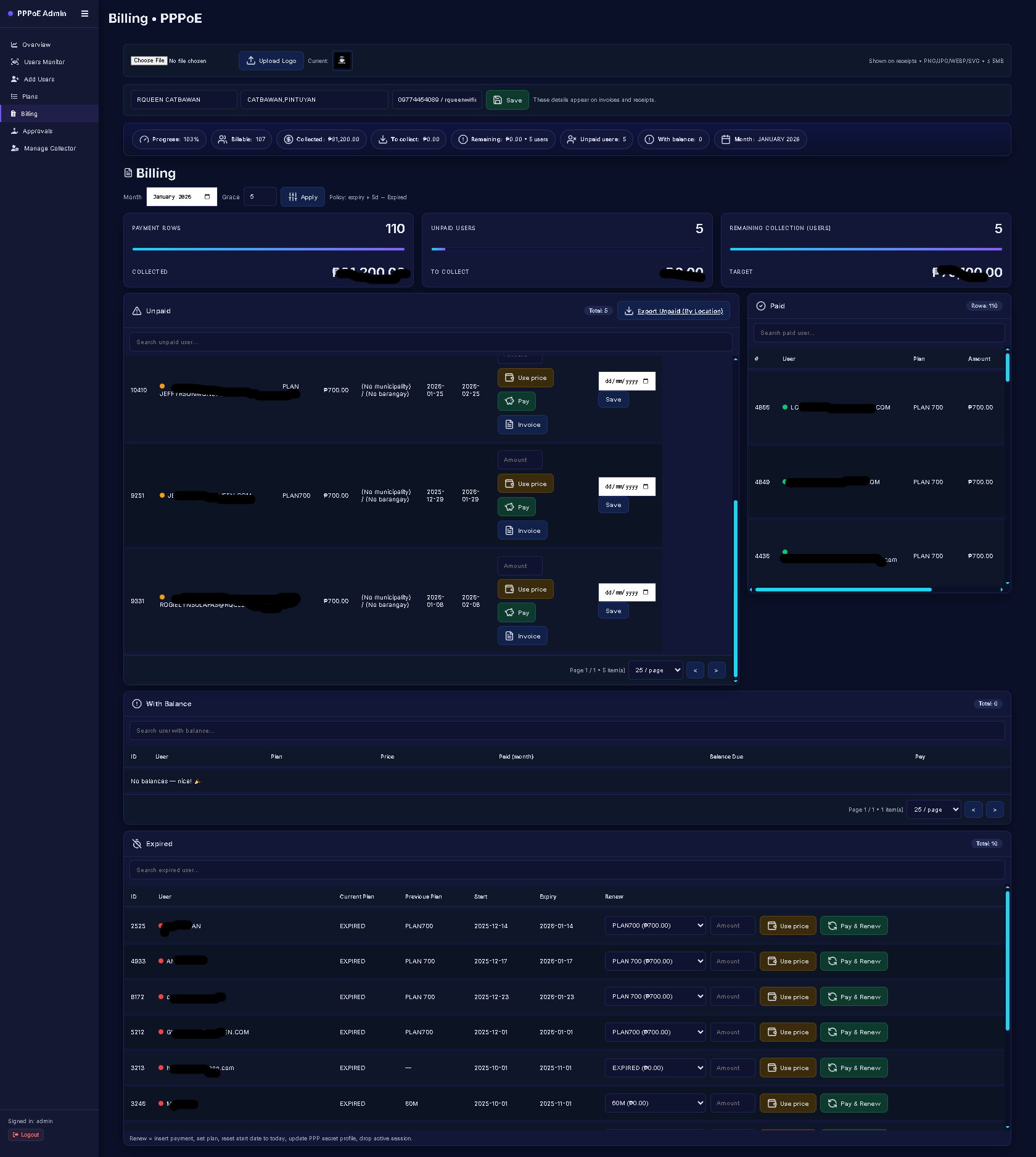Apply the month and grace filter
The height and width of the screenshot is (1157, 1036).
click(x=303, y=197)
